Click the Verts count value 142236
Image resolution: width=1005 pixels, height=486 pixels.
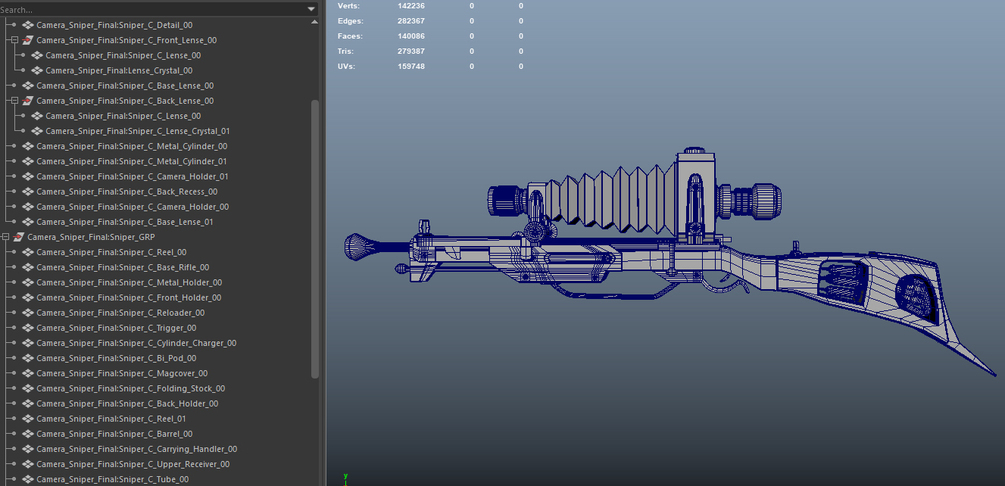tap(411, 6)
